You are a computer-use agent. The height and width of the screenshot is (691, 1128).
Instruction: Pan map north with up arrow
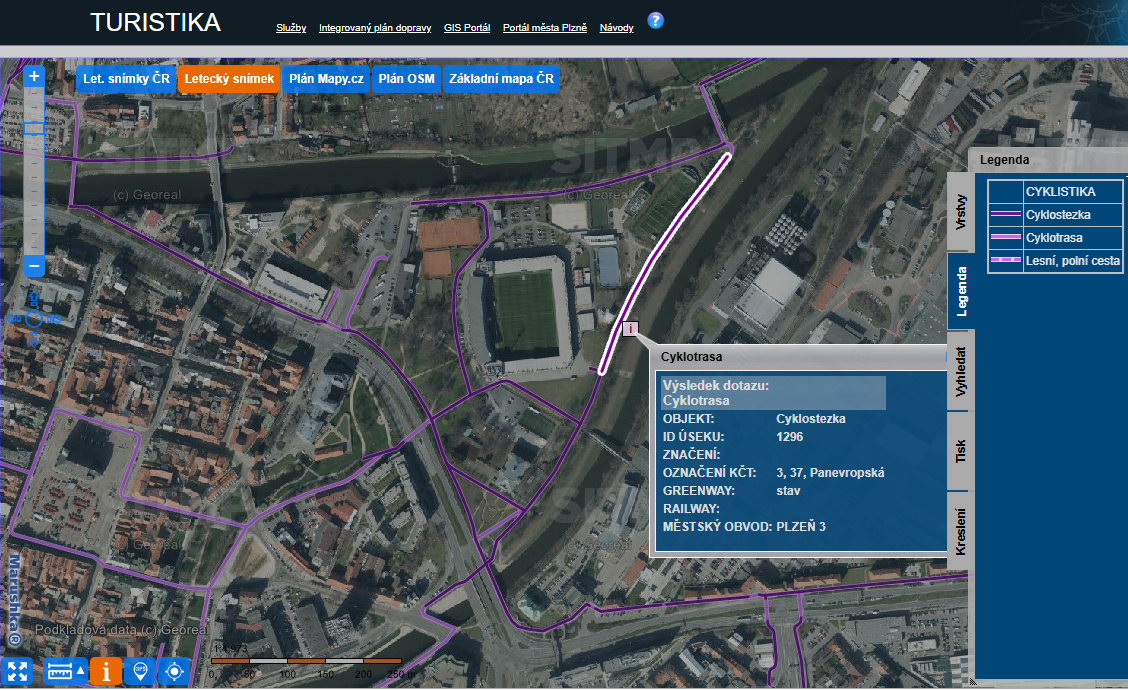(x=34, y=298)
